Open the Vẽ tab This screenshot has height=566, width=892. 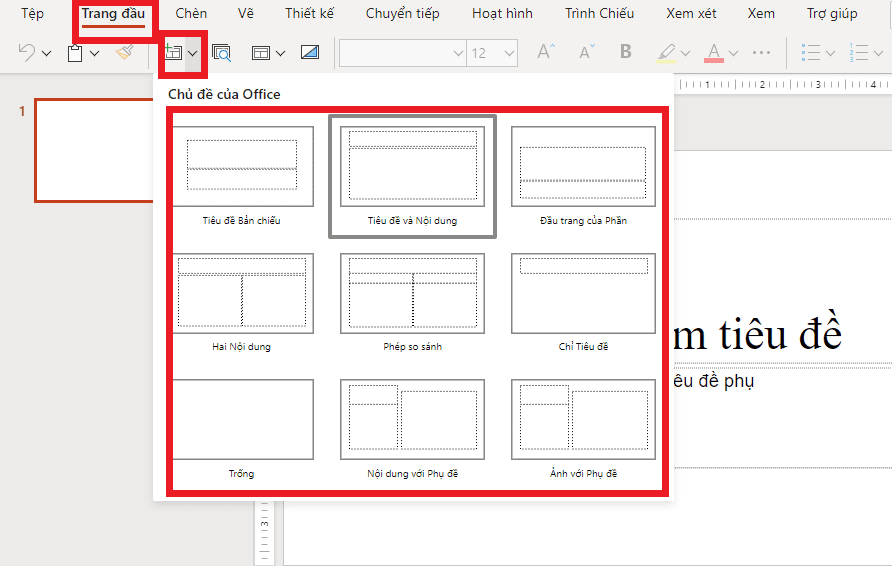[x=246, y=13]
